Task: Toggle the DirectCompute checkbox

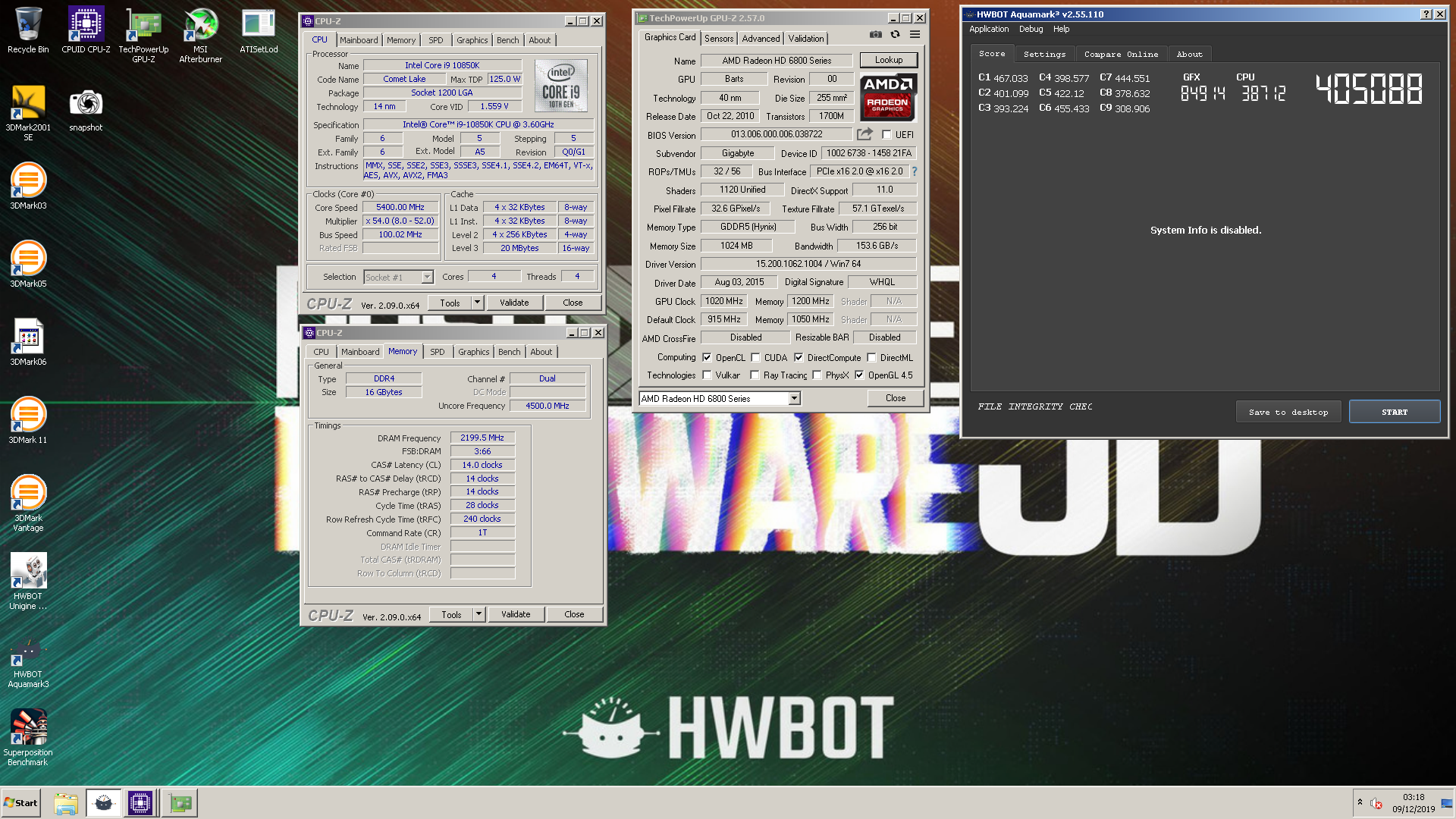Action: coord(799,358)
